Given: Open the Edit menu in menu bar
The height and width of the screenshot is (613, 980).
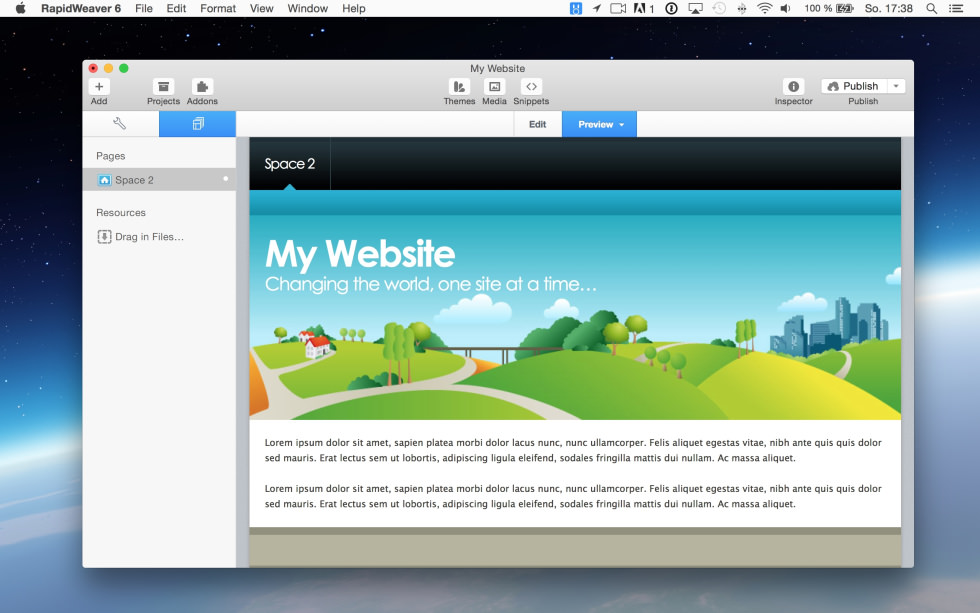Looking at the screenshot, I should click(176, 8).
